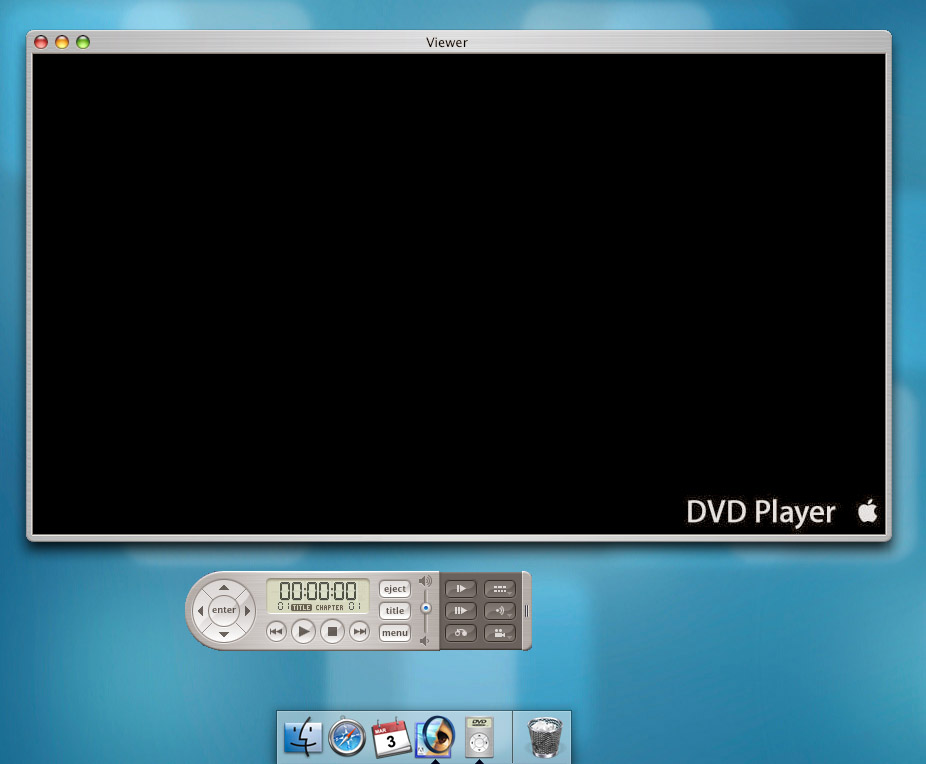Screen dimensions: 926x764
Task: Start playback with the play button
Action: pyautogui.click(x=304, y=632)
